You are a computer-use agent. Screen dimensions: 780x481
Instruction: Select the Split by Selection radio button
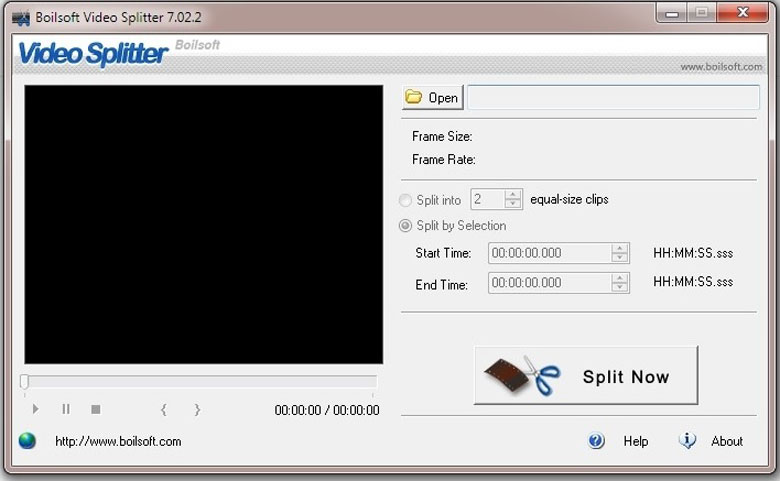pyautogui.click(x=405, y=226)
